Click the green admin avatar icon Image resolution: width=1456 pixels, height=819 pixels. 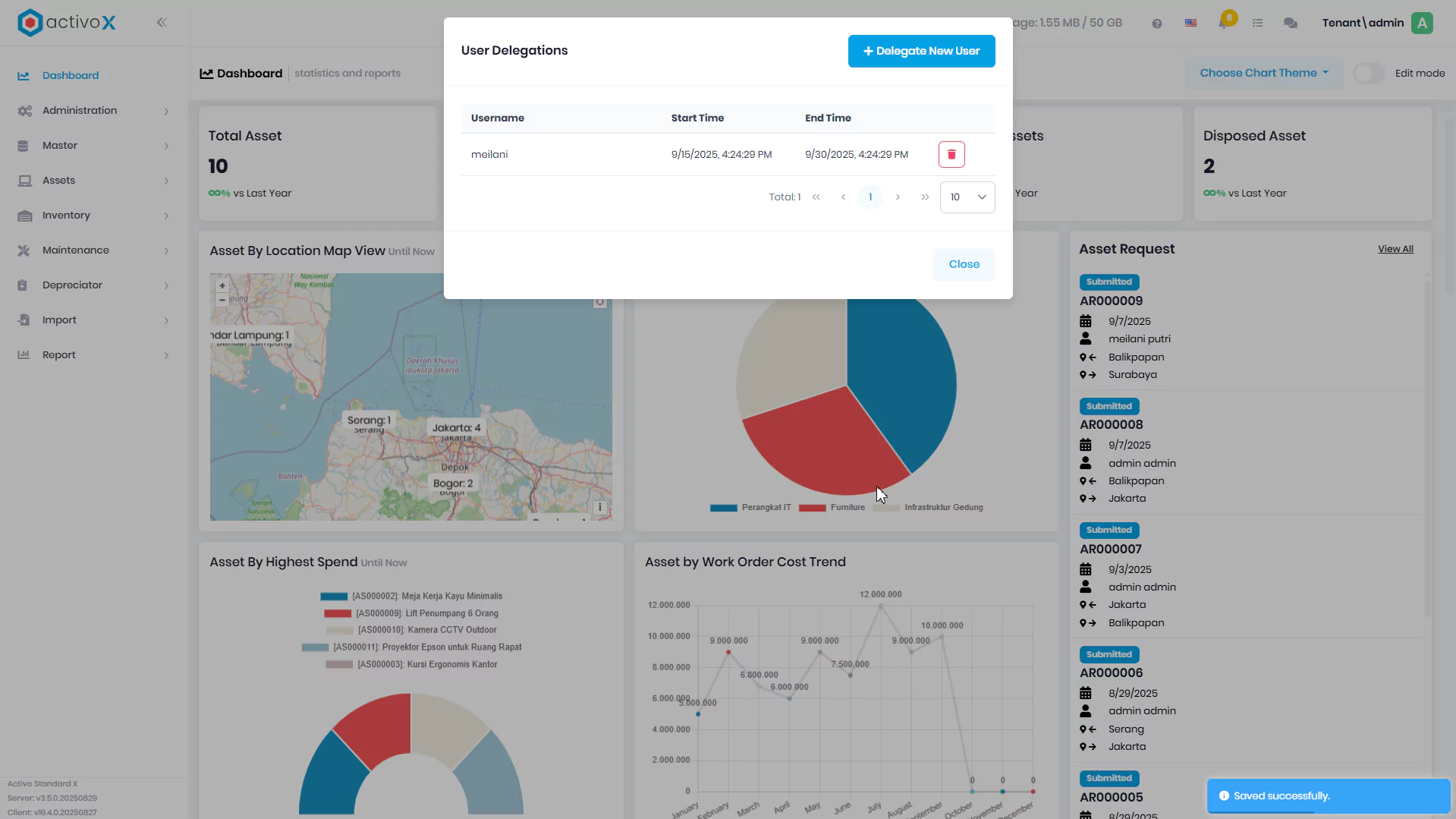pos(1423,23)
